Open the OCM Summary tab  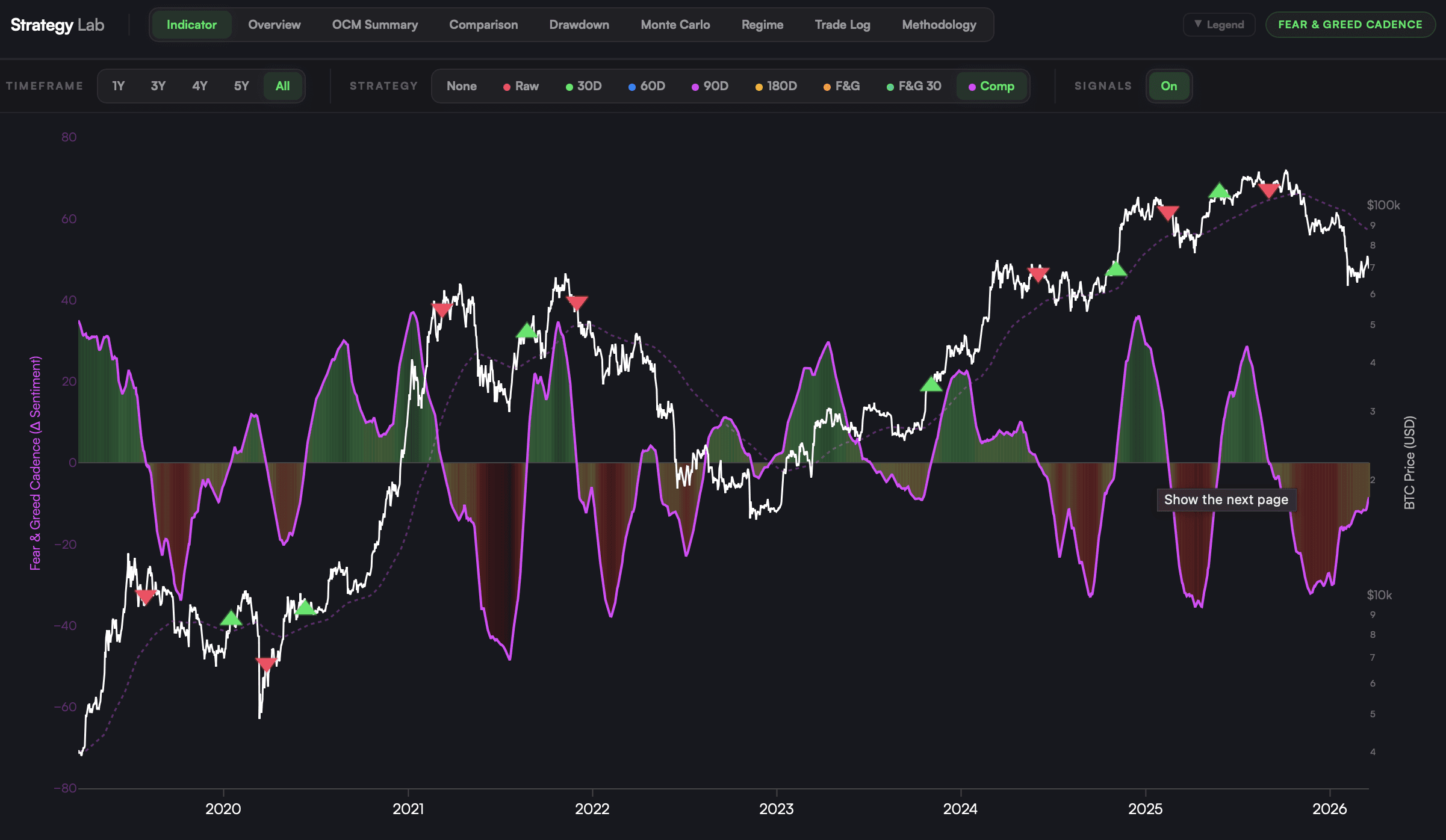[x=374, y=25]
